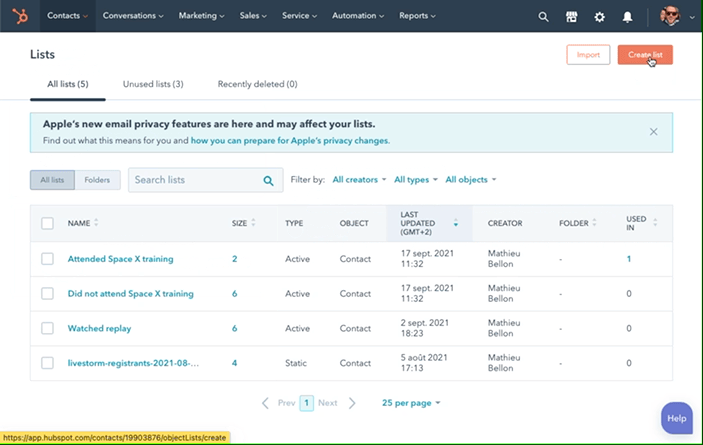Image resolution: width=703 pixels, height=445 pixels.
Task: Click the user avatar photo
Action: (670, 16)
